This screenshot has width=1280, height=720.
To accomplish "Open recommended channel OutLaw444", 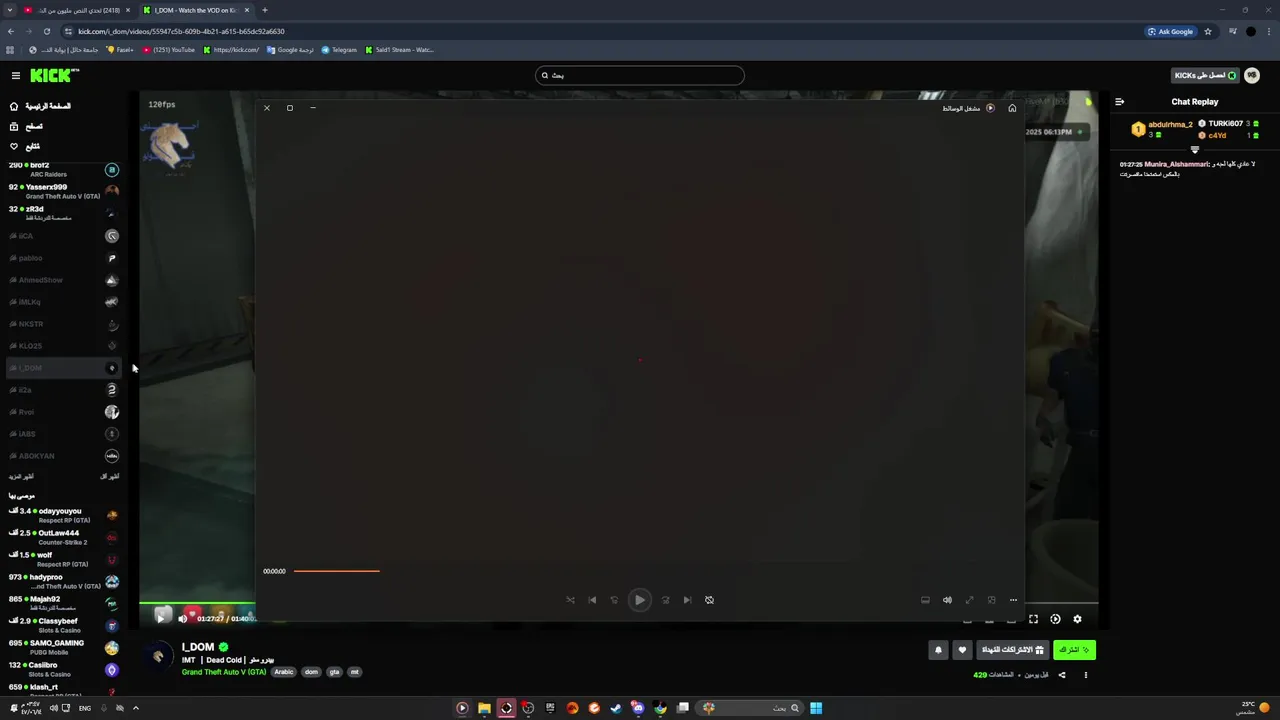I will coord(64,537).
